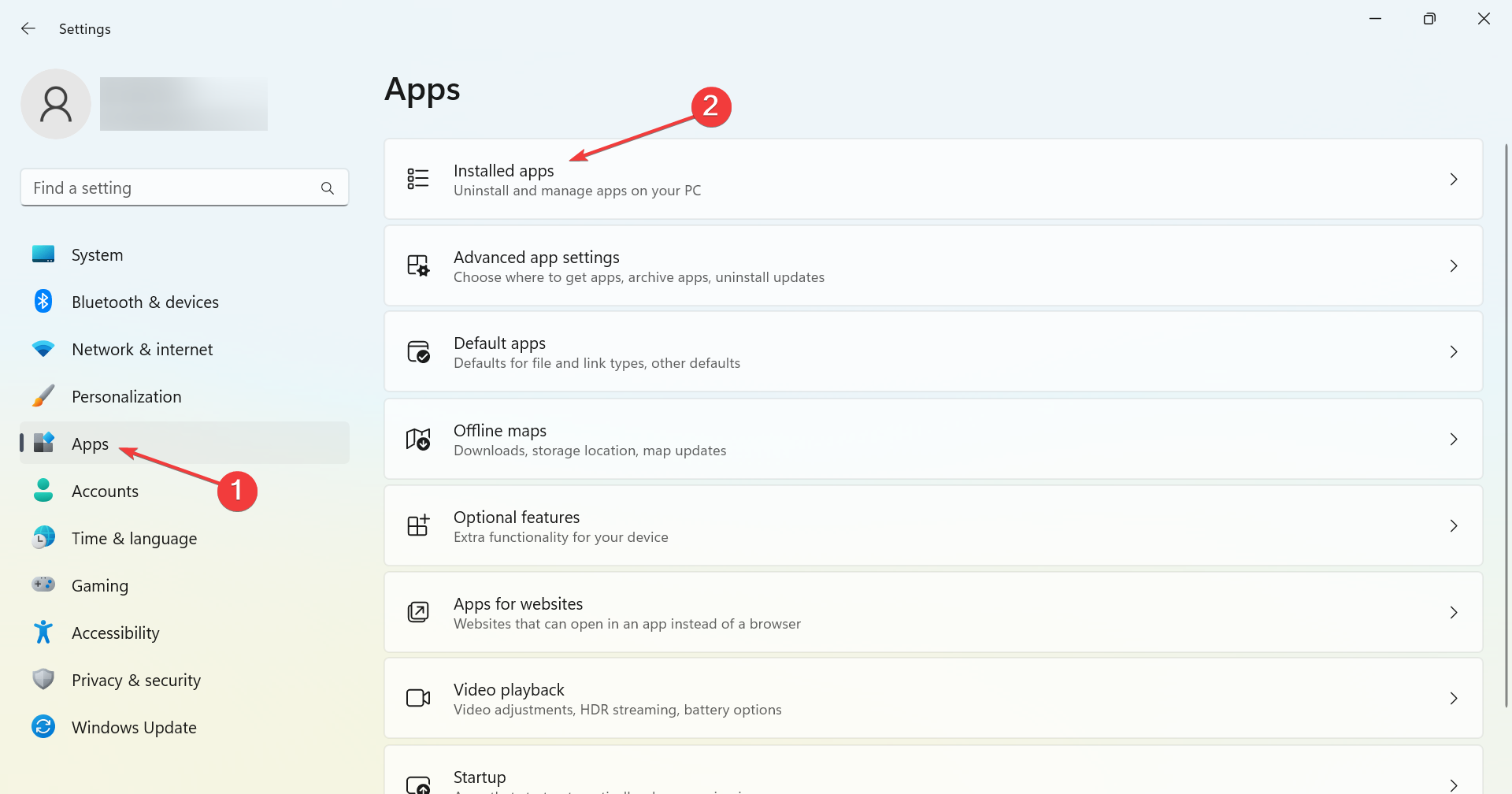Click the Offline maps icon
Screen dimensions: 1512x794
418,439
